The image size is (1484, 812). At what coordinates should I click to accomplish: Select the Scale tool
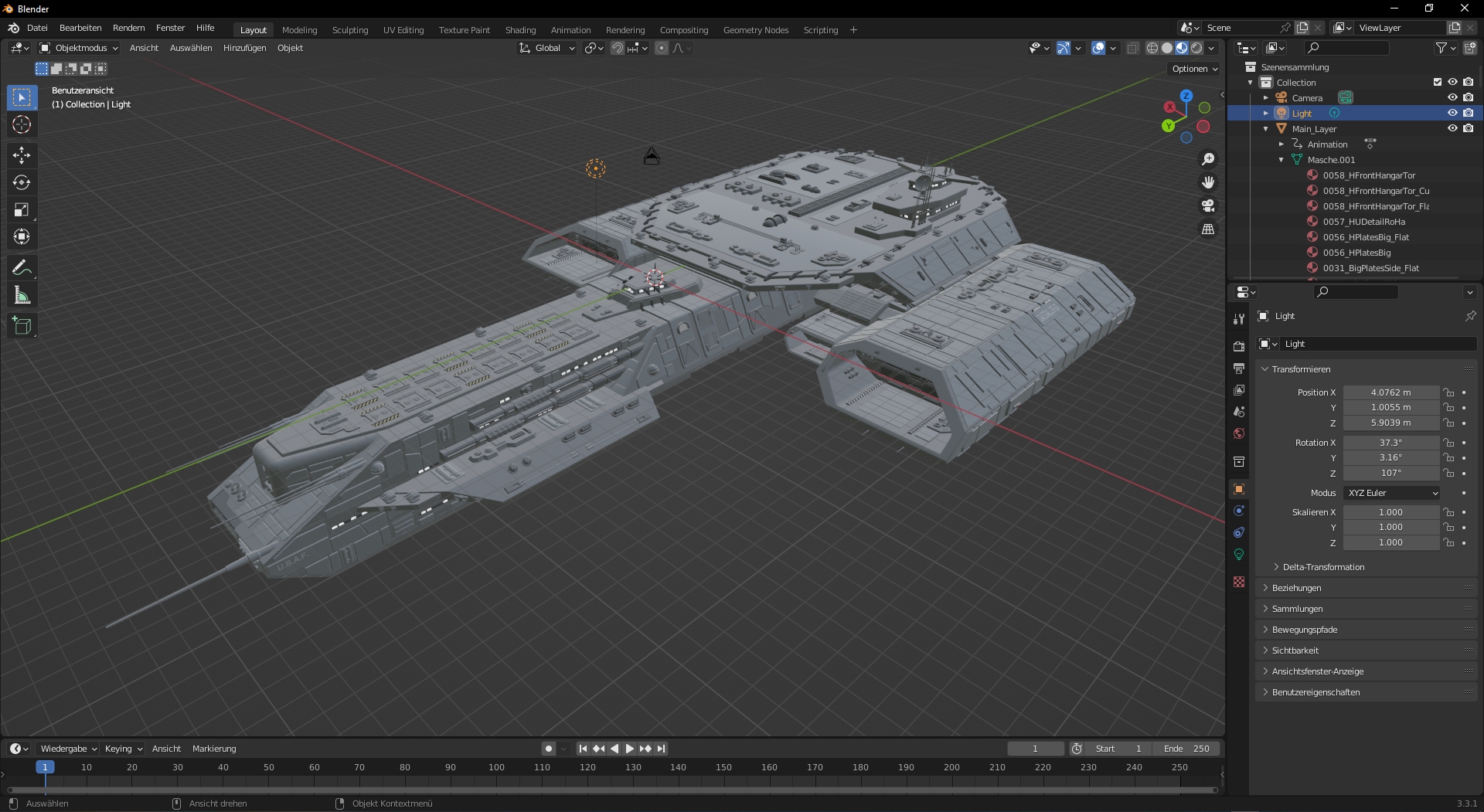tap(22, 209)
